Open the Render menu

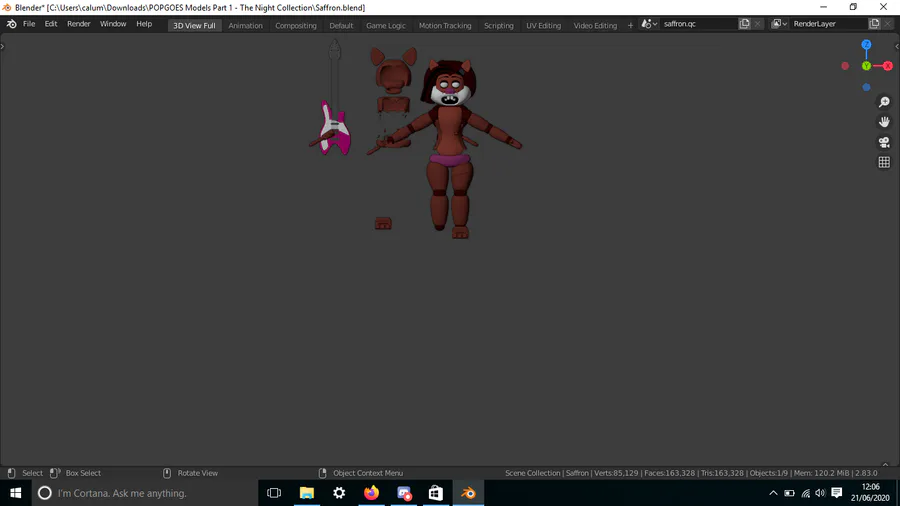pyautogui.click(x=79, y=24)
